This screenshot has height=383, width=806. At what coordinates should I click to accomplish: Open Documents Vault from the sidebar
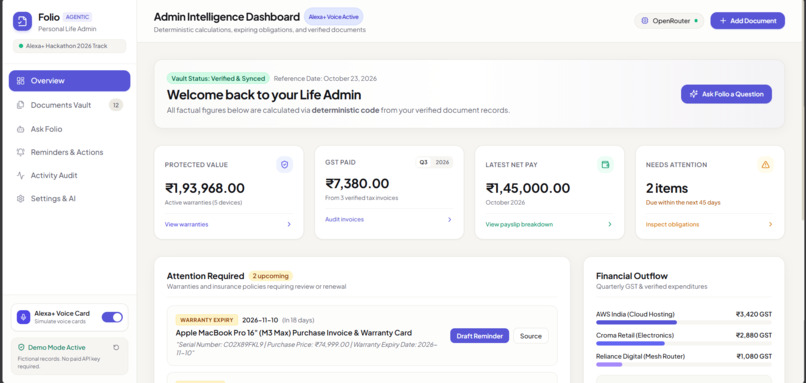click(69, 105)
